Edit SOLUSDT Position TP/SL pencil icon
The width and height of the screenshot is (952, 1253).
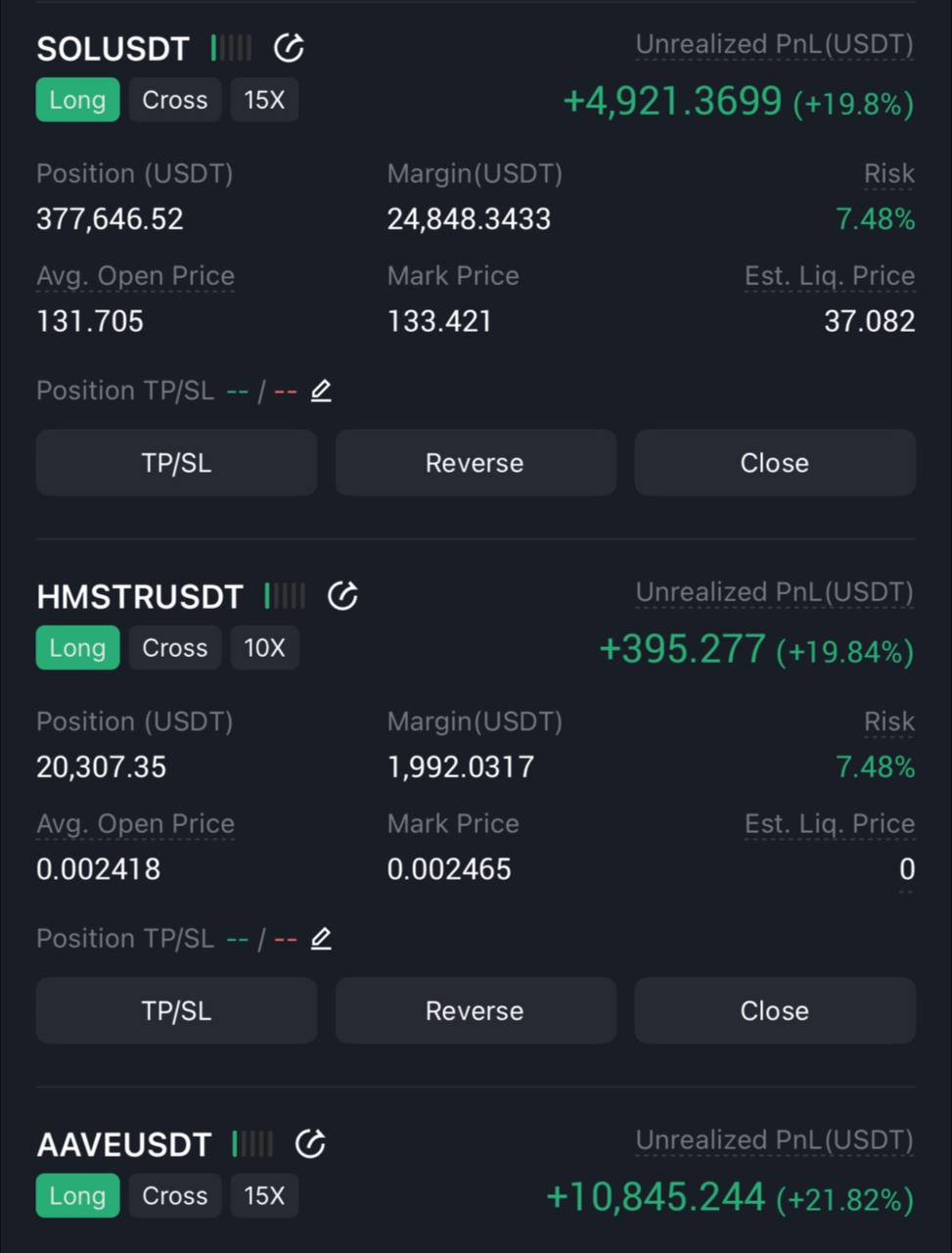(321, 391)
